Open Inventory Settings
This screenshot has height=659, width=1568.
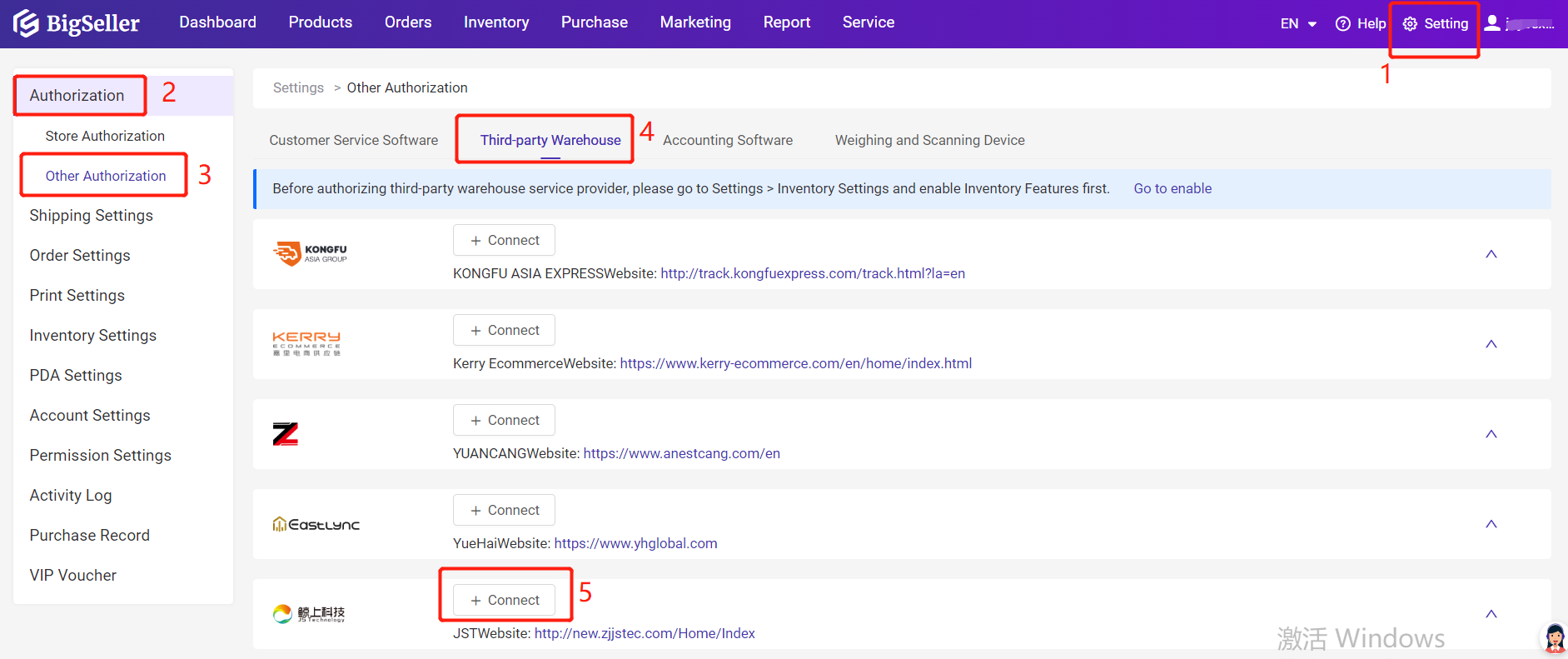pos(93,335)
